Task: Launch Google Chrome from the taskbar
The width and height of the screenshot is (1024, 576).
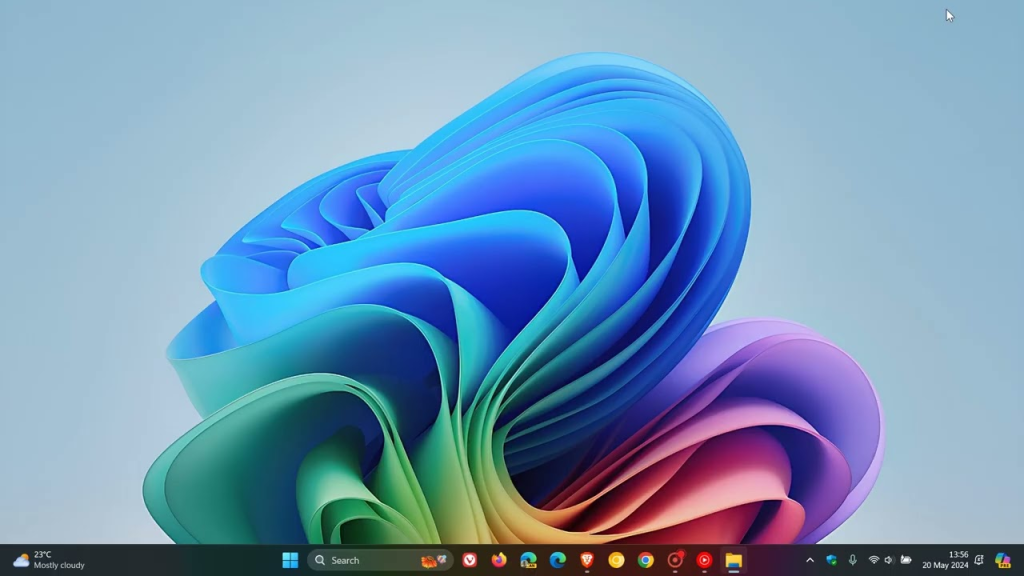Action: tap(646, 560)
